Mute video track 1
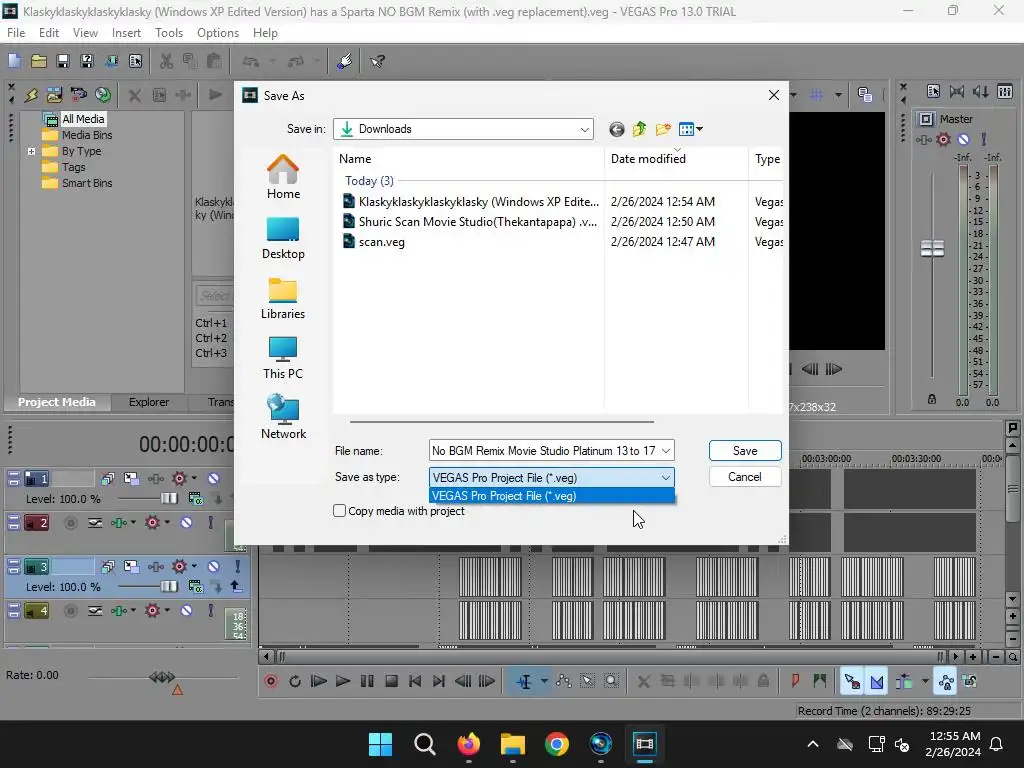1024x768 pixels. (214, 479)
